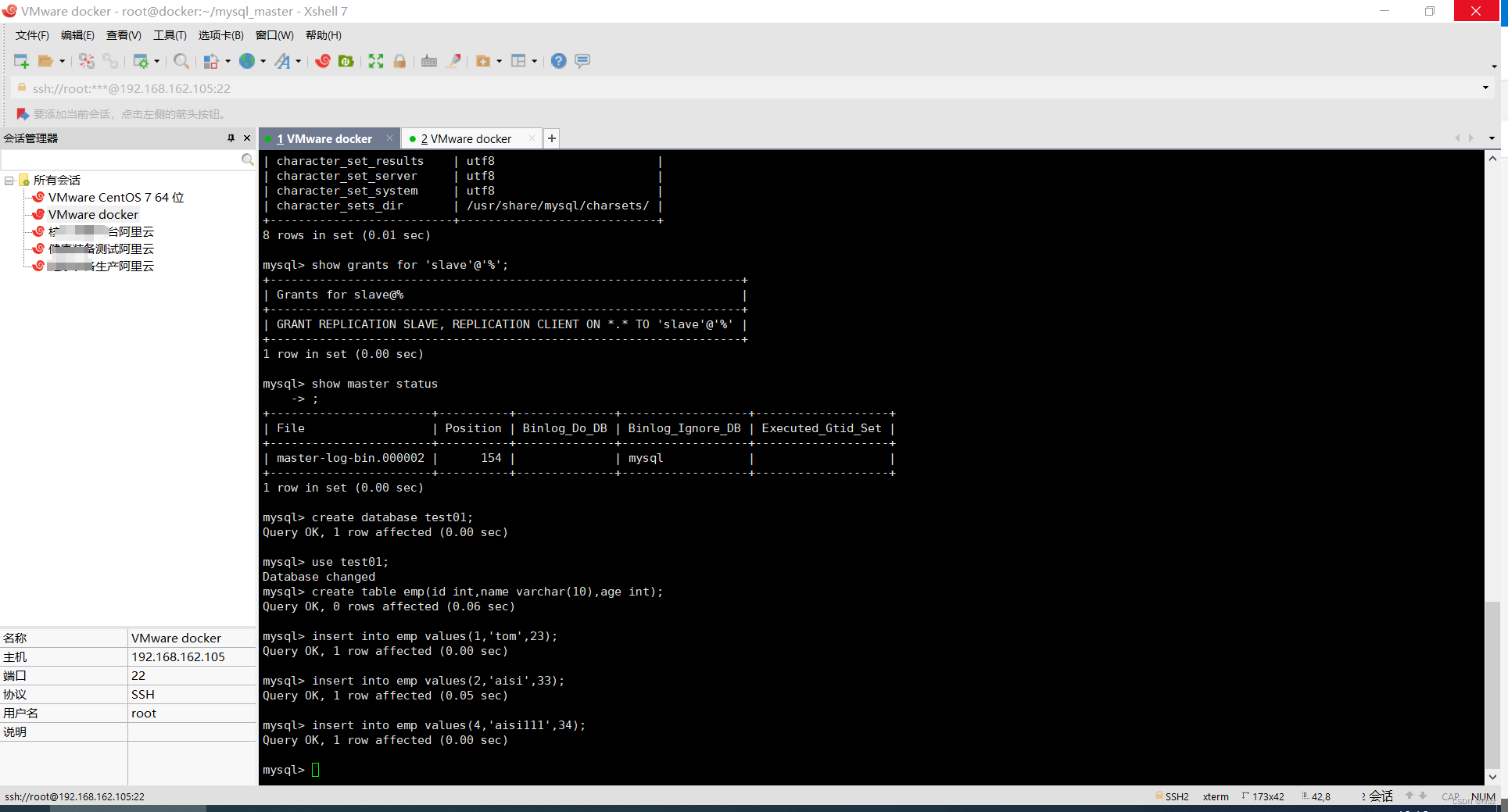This screenshot has height=812, width=1508.
Task: Open Help with the blue question icon
Action: (x=558, y=61)
